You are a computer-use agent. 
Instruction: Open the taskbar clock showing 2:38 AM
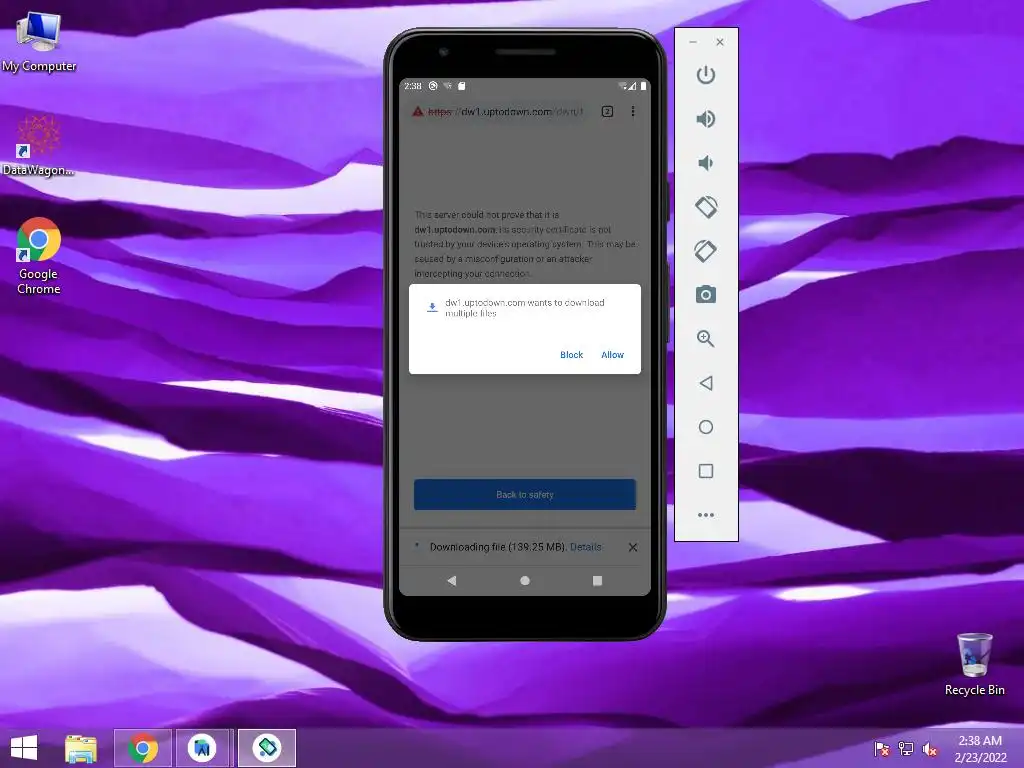coord(980,748)
